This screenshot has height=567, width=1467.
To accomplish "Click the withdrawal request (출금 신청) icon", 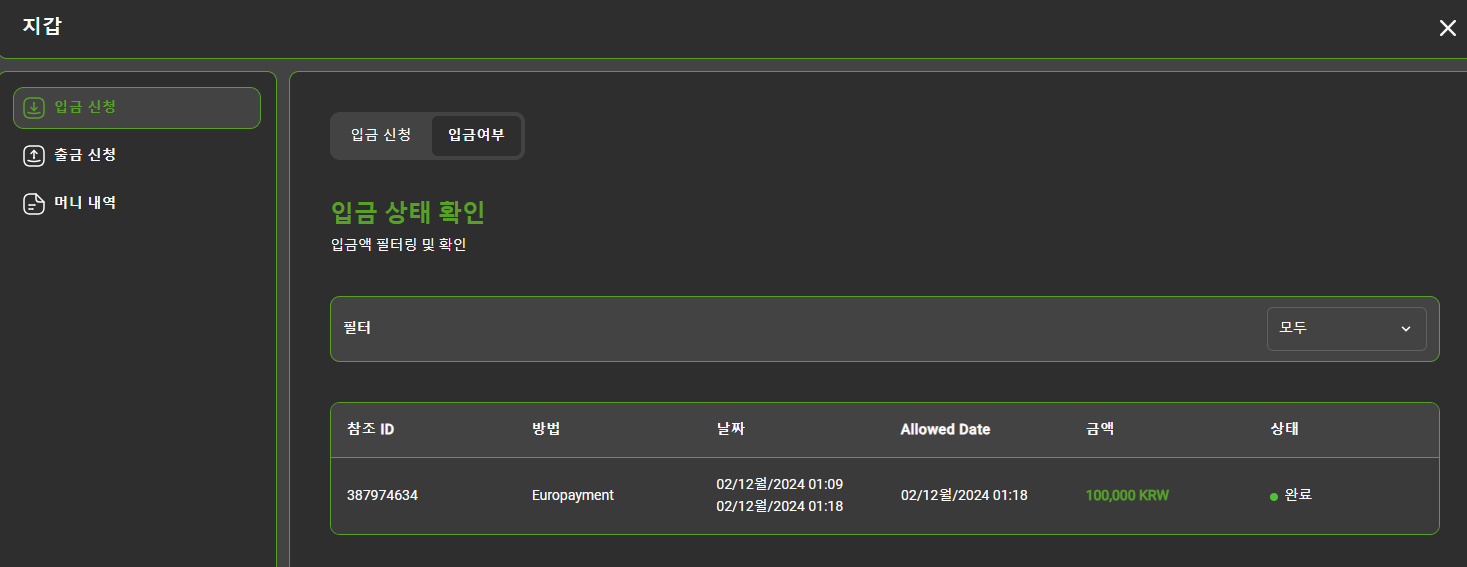I will [34, 155].
